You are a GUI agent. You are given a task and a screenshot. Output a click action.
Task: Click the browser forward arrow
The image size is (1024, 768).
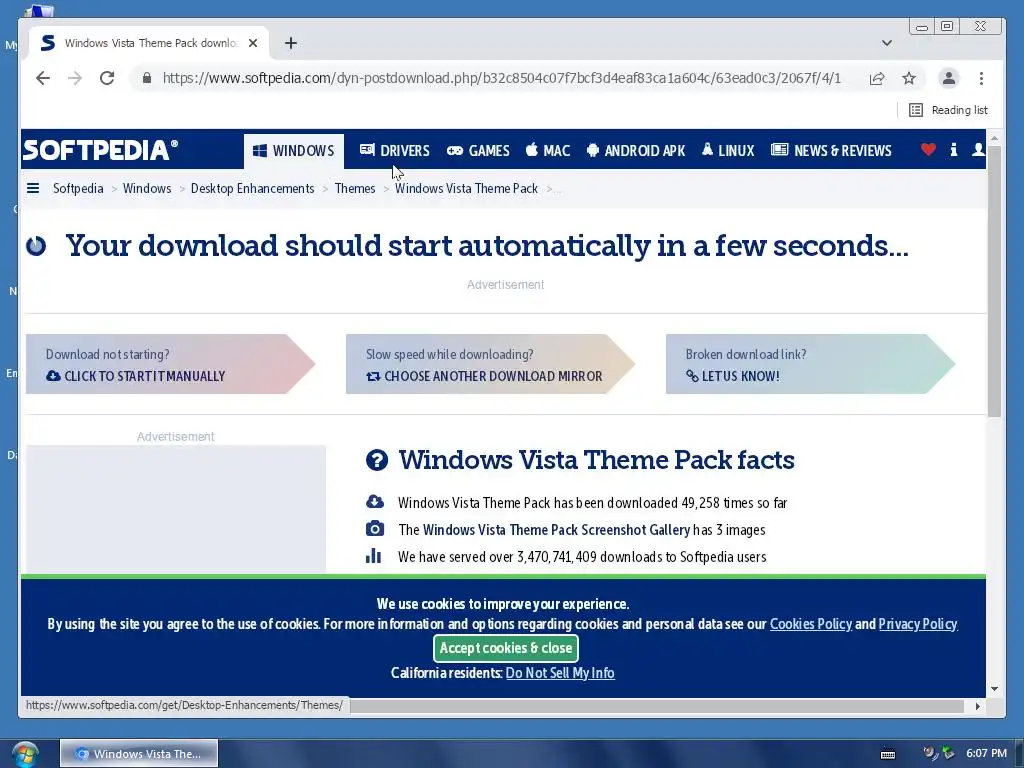point(75,78)
